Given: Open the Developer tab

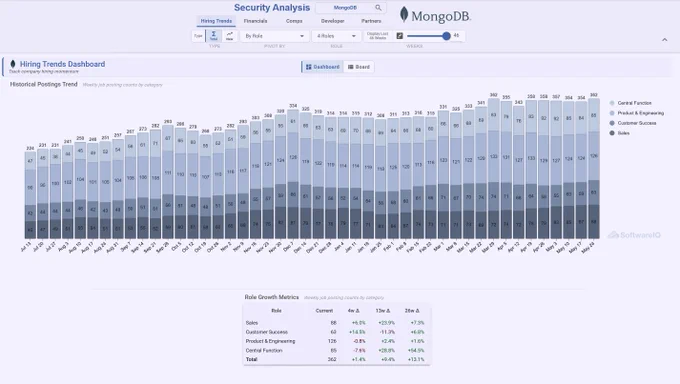Looking at the screenshot, I should [333, 21].
